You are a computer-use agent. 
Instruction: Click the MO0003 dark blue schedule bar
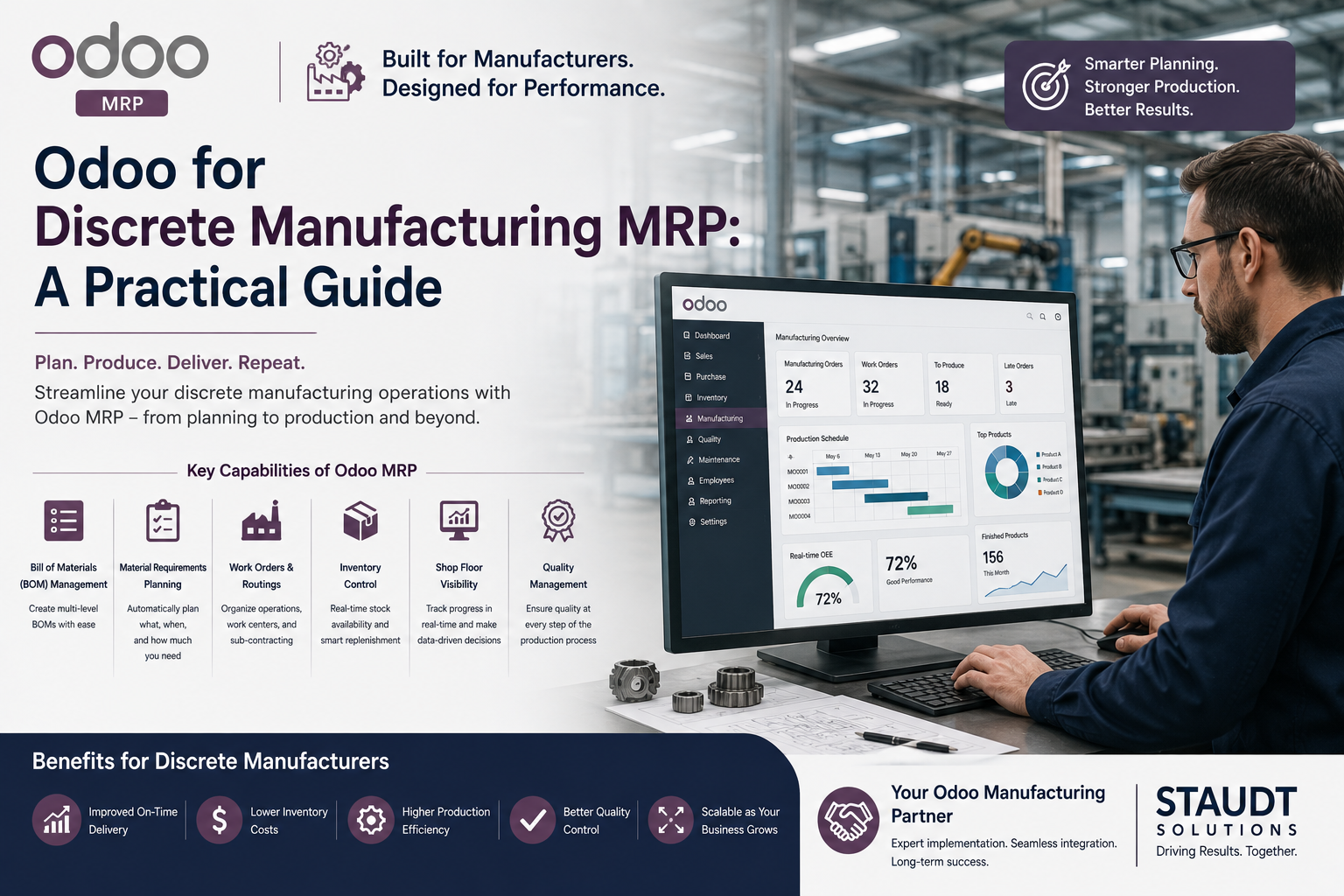click(896, 497)
